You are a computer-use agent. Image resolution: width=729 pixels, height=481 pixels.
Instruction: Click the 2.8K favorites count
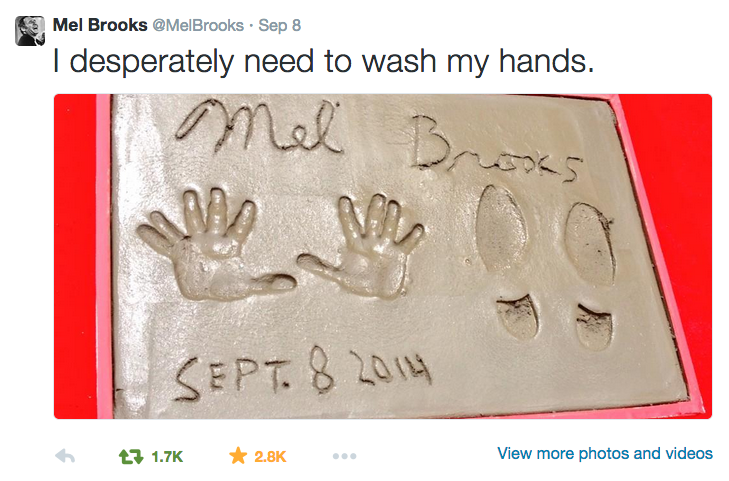click(x=270, y=457)
